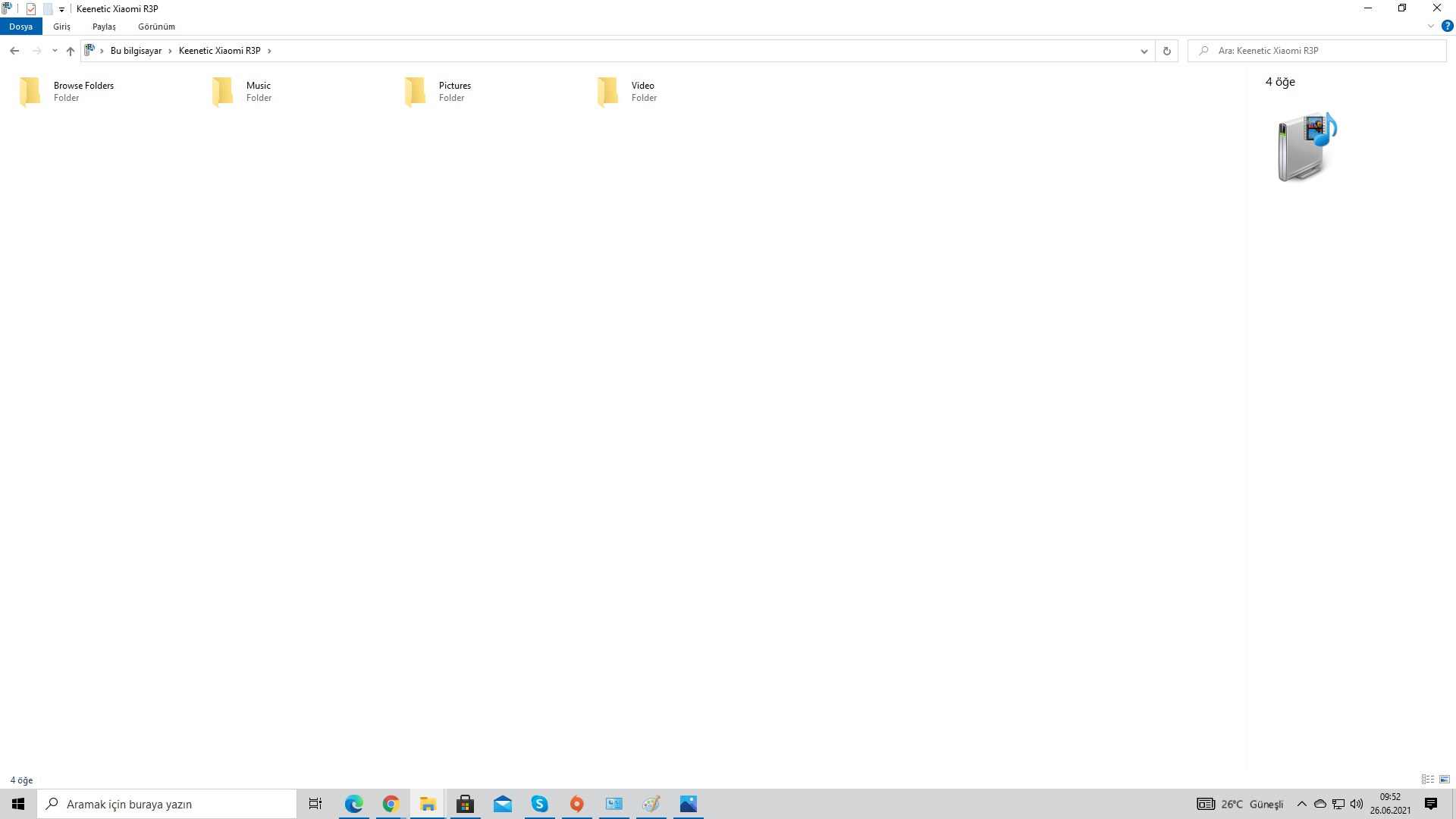Expand chevron after Bu bilgisayar in breadcrumb
1456x819 pixels.
click(170, 51)
